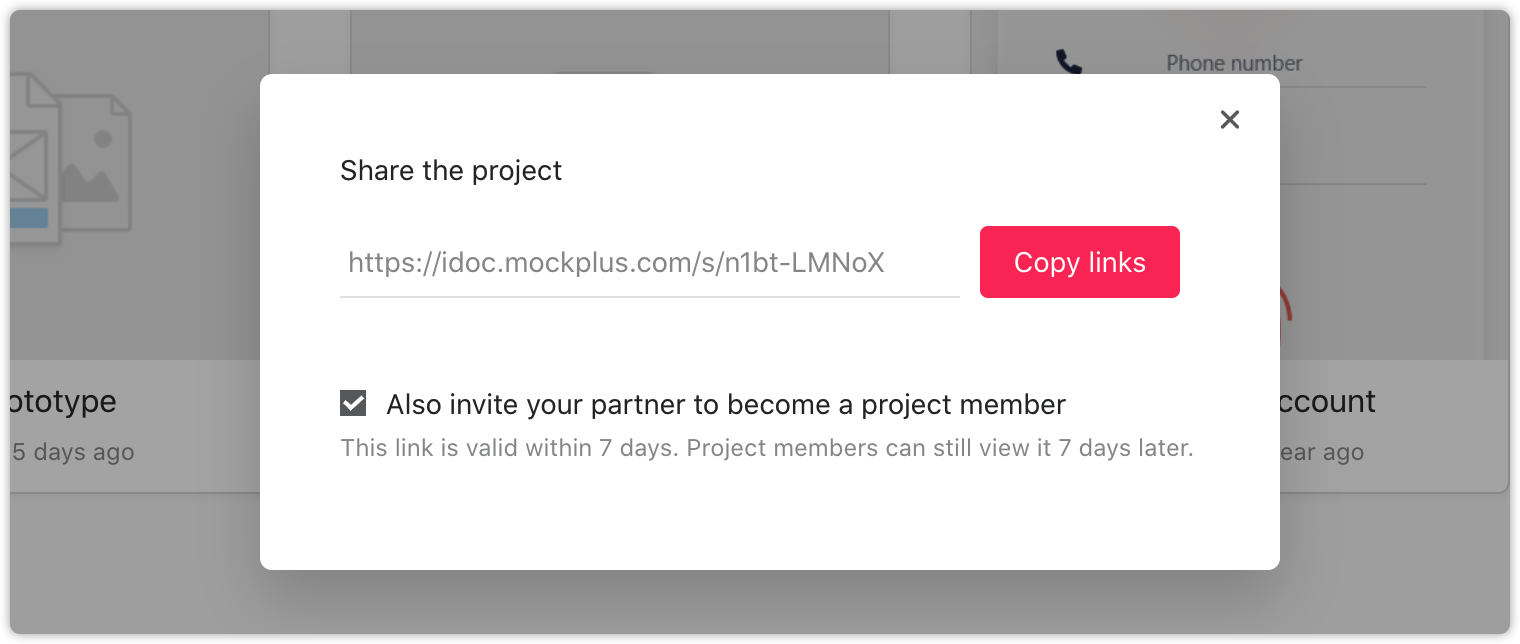This screenshot has width=1520, height=644.
Task: Click the link validity hint text
Action: (767, 448)
